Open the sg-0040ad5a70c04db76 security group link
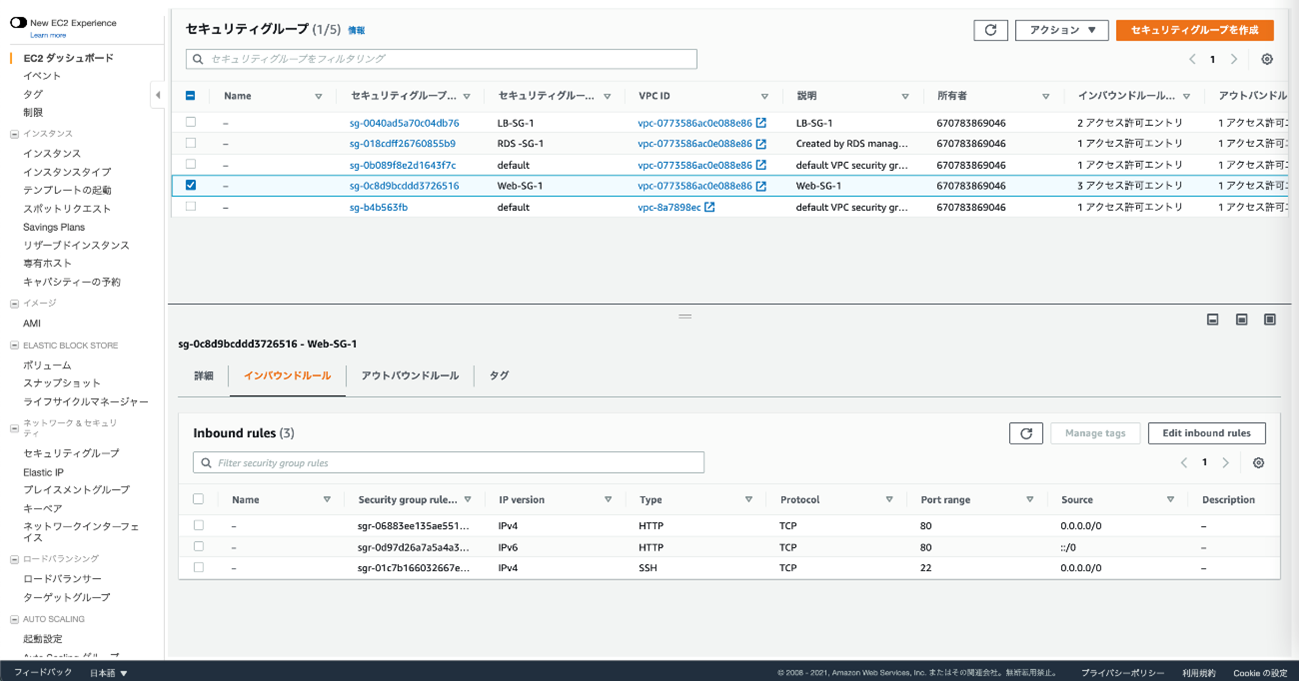This screenshot has height=681, width=1299. pos(404,123)
